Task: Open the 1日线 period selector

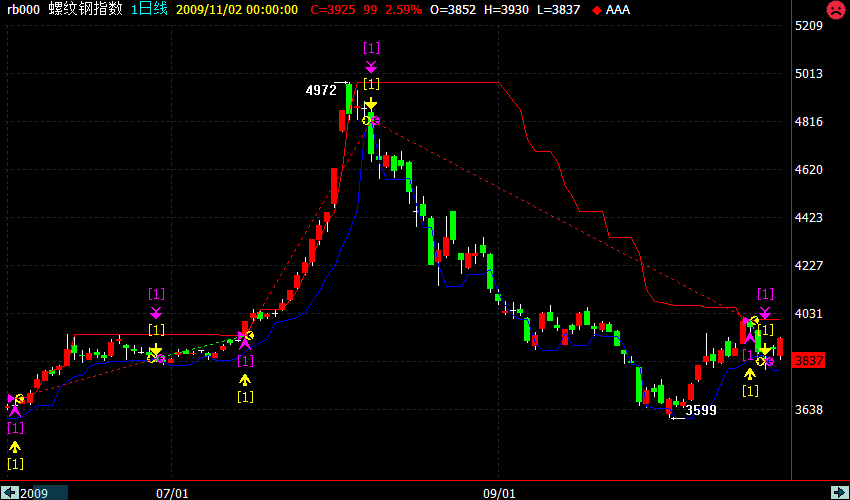Action: pos(150,9)
